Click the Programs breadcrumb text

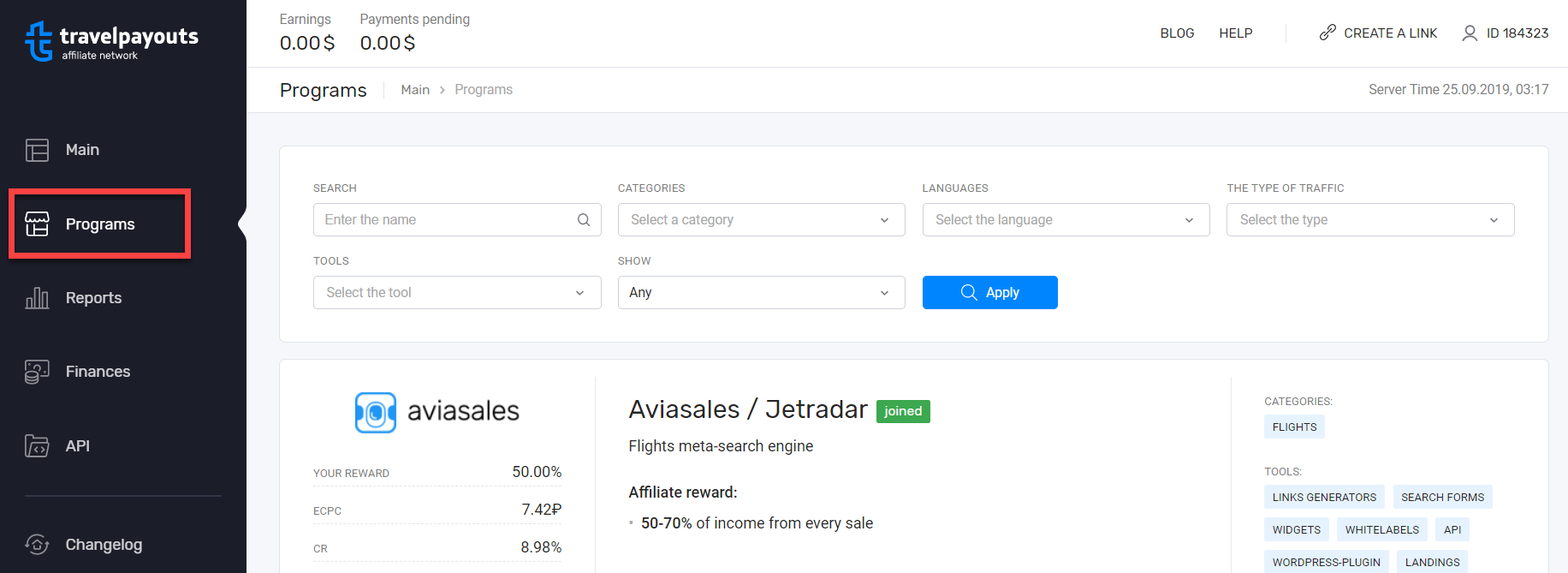click(484, 90)
